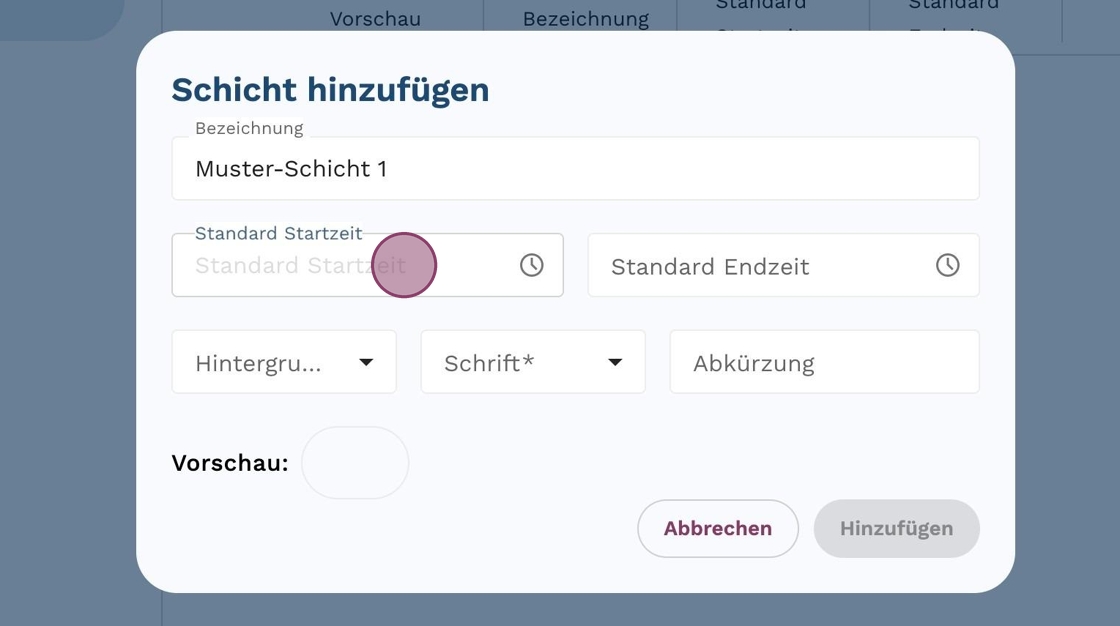Click the bold Vorschau: label in dialog

(x=230, y=463)
